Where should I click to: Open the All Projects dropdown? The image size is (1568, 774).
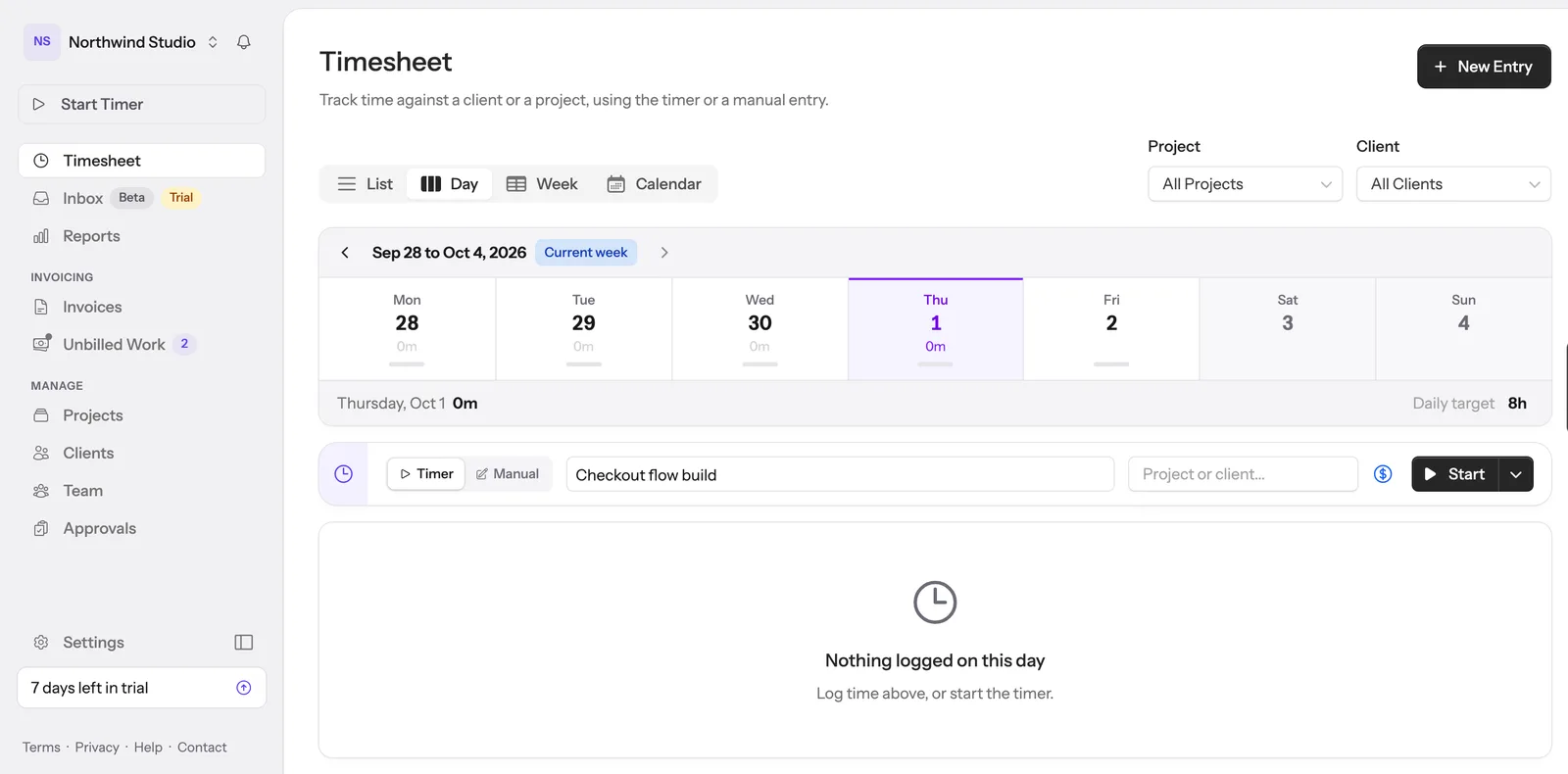click(x=1246, y=184)
